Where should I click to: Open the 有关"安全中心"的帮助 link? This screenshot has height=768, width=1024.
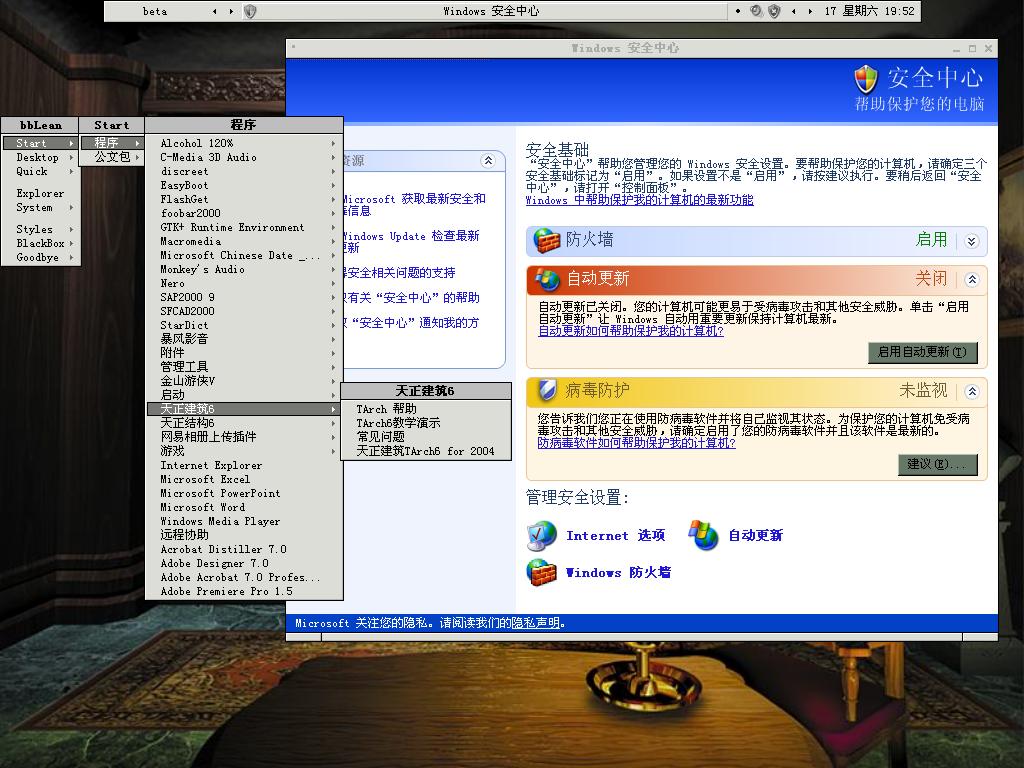pos(412,298)
